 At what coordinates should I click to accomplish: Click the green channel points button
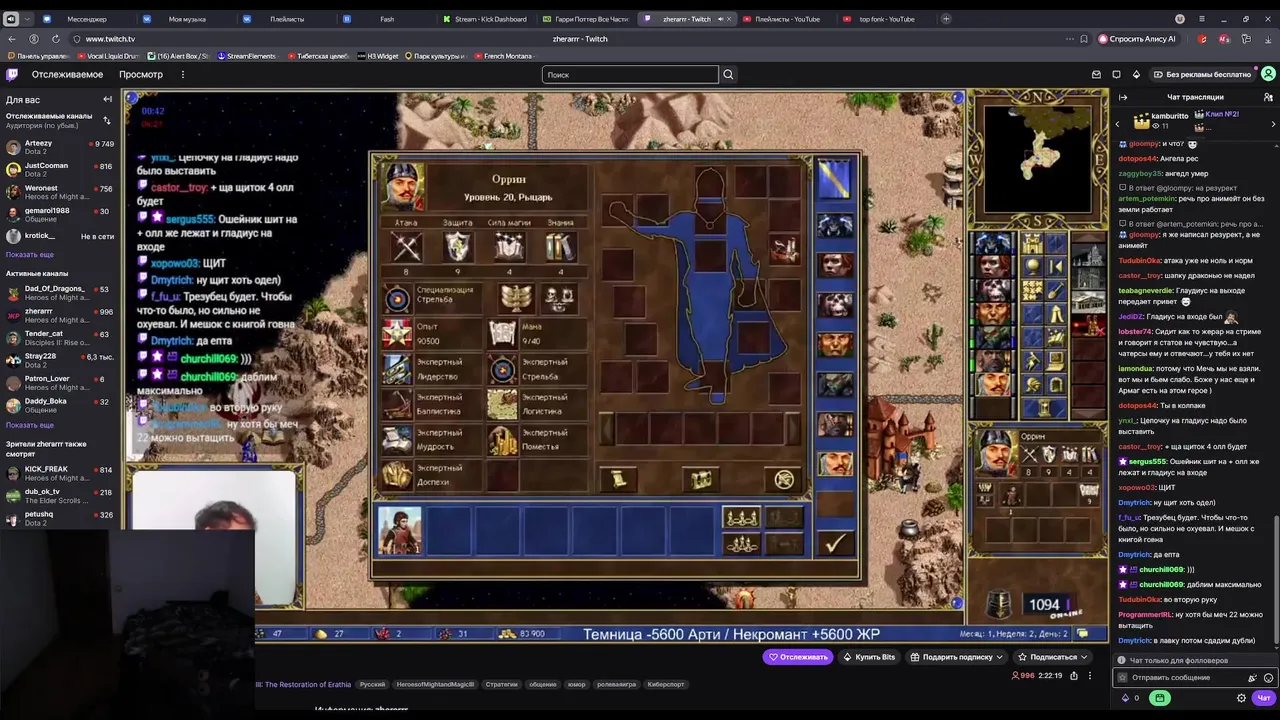pos(1159,698)
